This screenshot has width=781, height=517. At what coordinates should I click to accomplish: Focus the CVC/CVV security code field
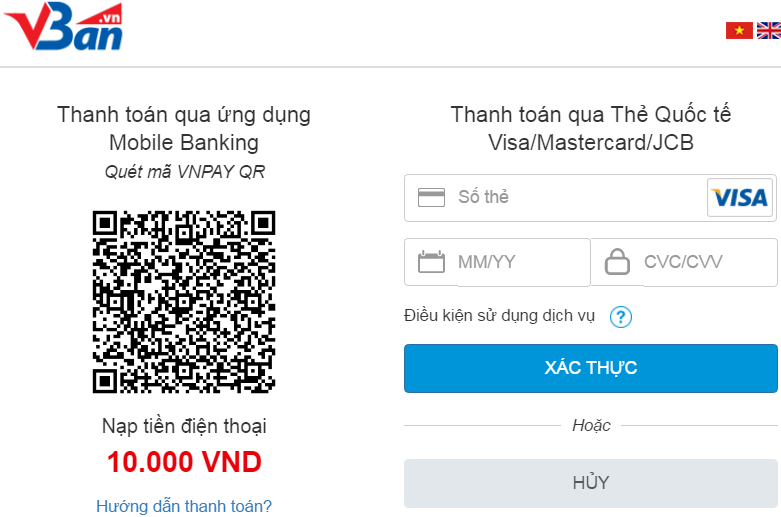(x=700, y=262)
